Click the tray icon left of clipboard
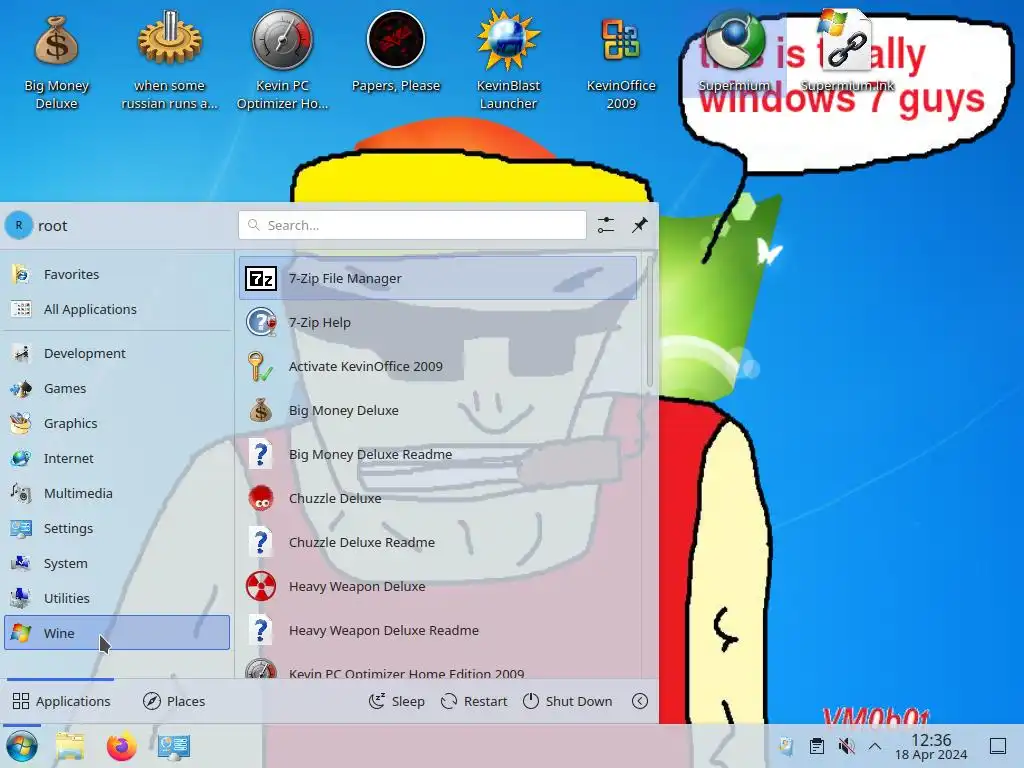The height and width of the screenshot is (768, 1024). coord(786,746)
